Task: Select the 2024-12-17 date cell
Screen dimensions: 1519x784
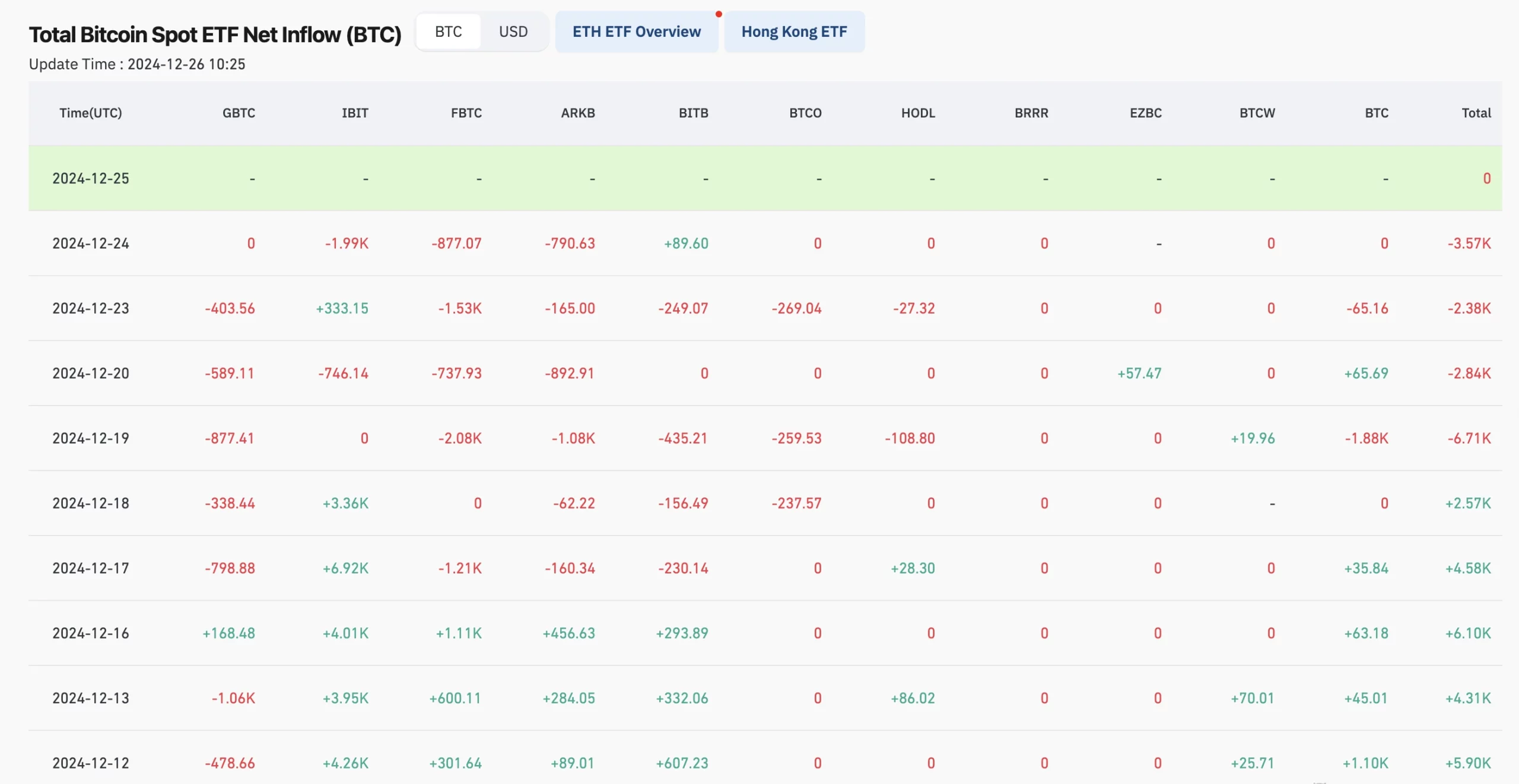Action: [x=91, y=568]
